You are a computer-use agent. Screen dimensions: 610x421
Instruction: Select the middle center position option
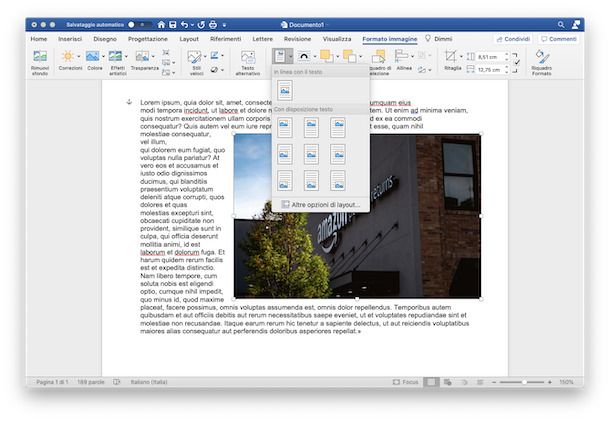tap(311, 154)
